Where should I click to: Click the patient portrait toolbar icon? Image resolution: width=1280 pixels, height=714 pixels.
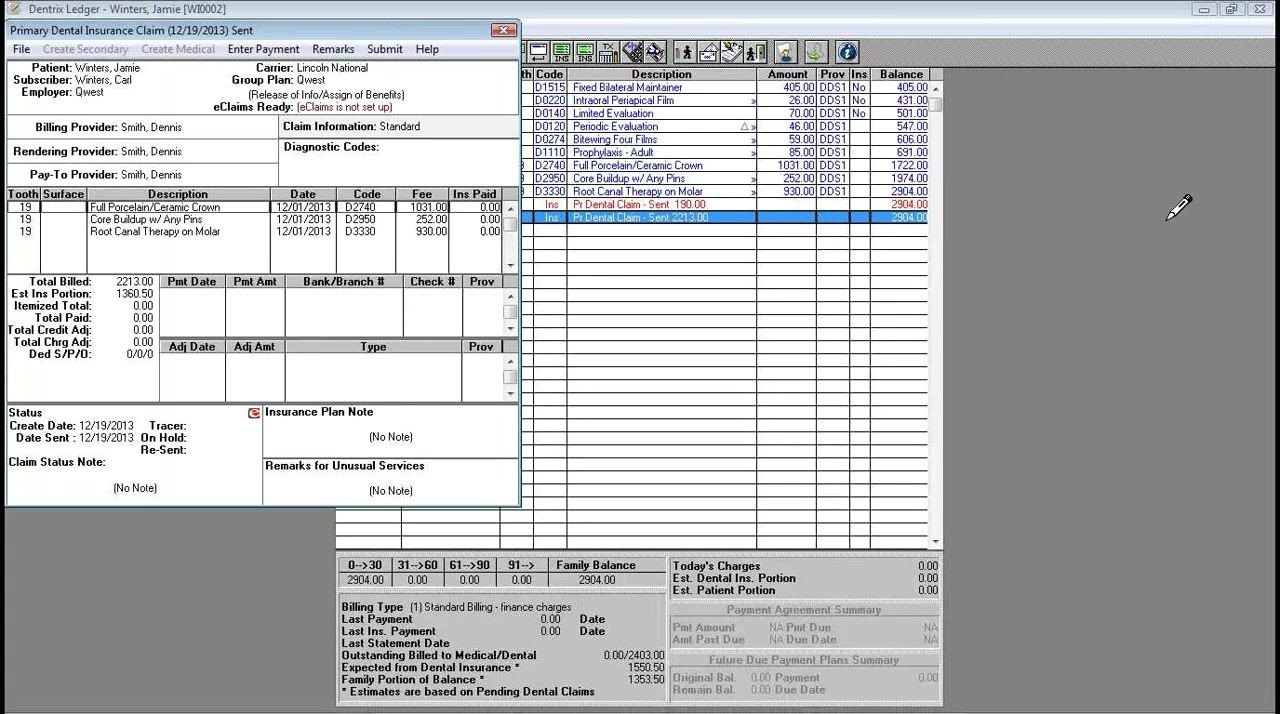pos(786,52)
